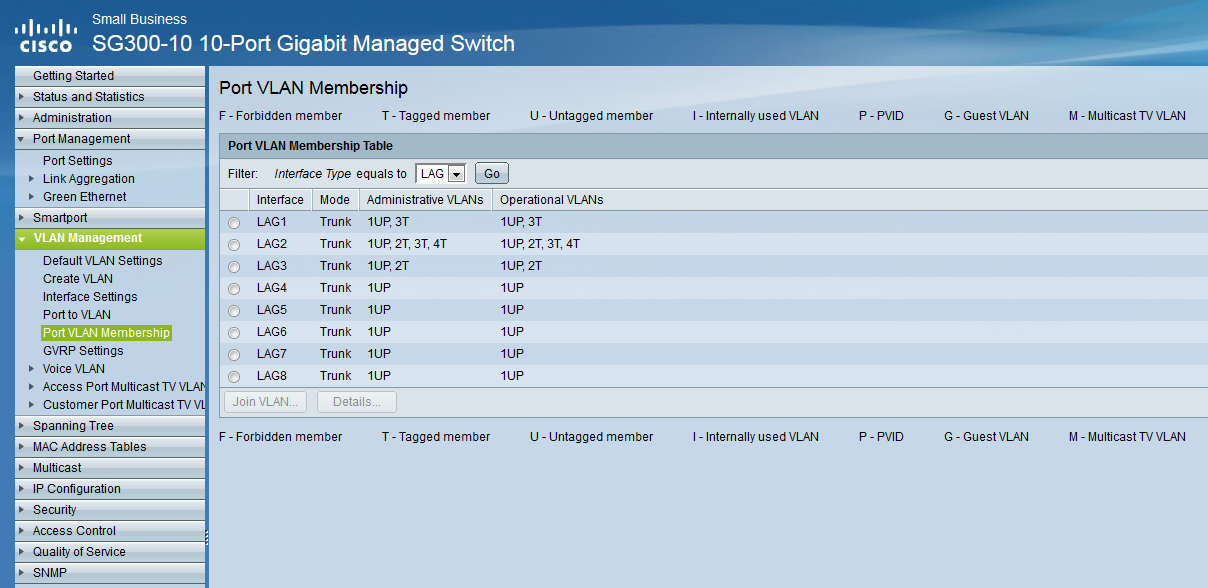The height and width of the screenshot is (588, 1208).
Task: Click the Interface column header
Action: coord(280,200)
